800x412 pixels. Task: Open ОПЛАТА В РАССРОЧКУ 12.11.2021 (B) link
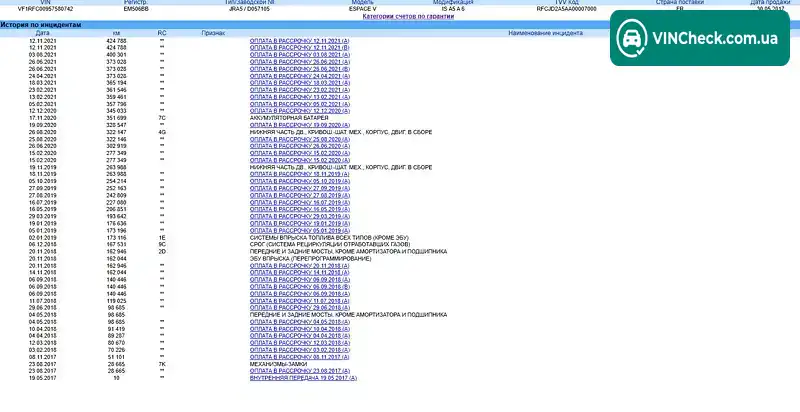(x=299, y=47)
